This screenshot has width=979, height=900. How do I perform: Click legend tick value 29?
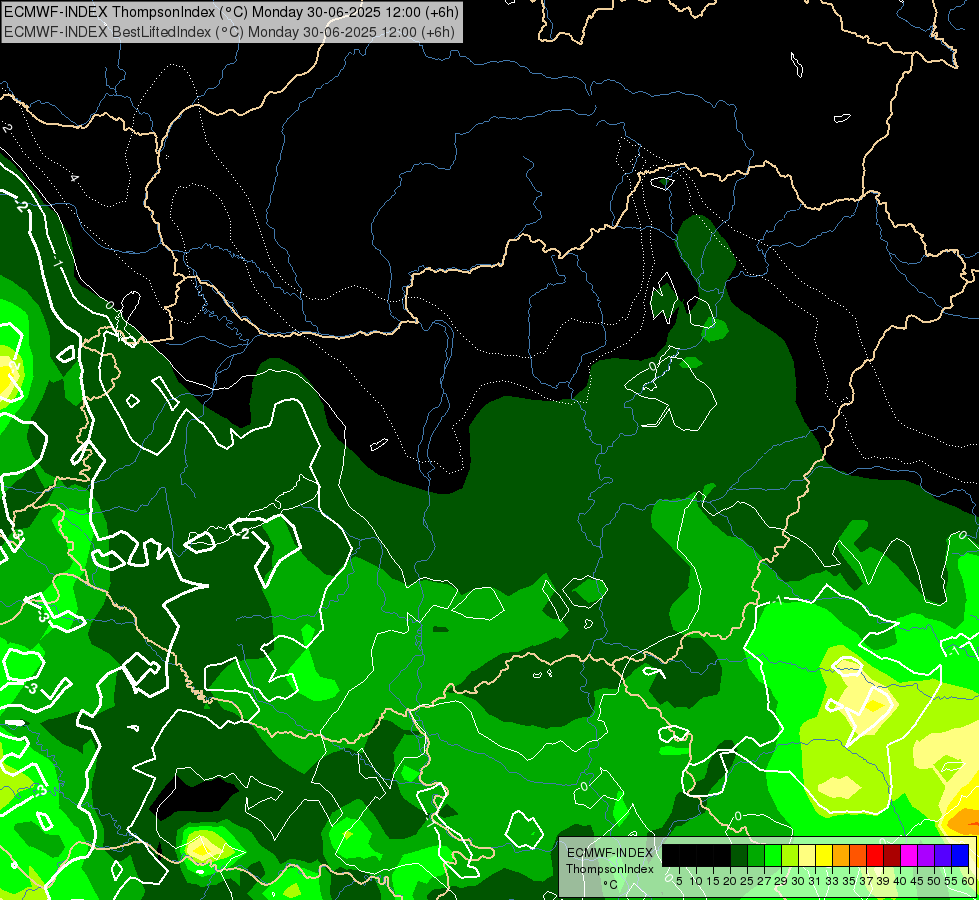[781, 881]
